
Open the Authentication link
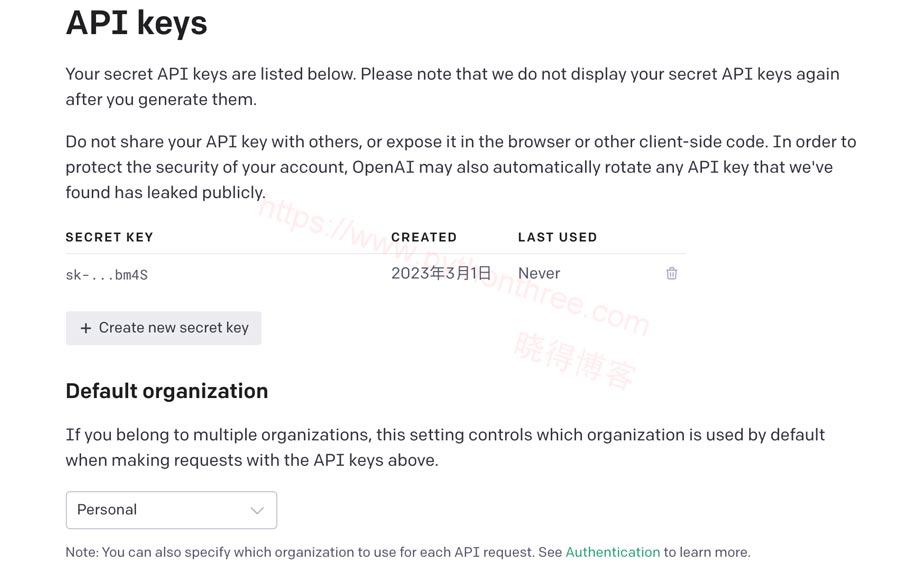point(612,552)
